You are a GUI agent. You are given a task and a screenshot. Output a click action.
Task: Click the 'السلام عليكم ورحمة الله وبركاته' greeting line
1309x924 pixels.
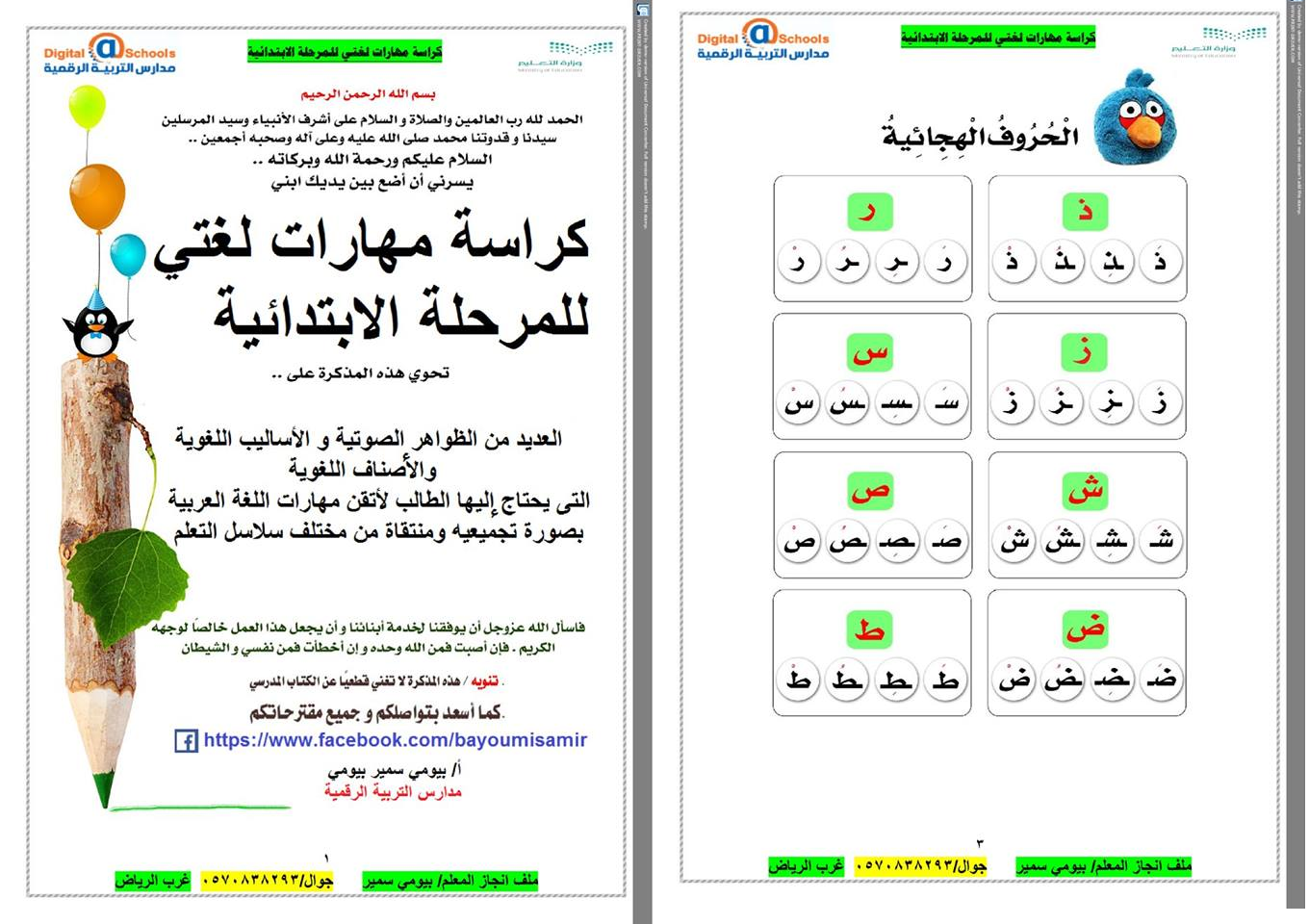[372, 160]
